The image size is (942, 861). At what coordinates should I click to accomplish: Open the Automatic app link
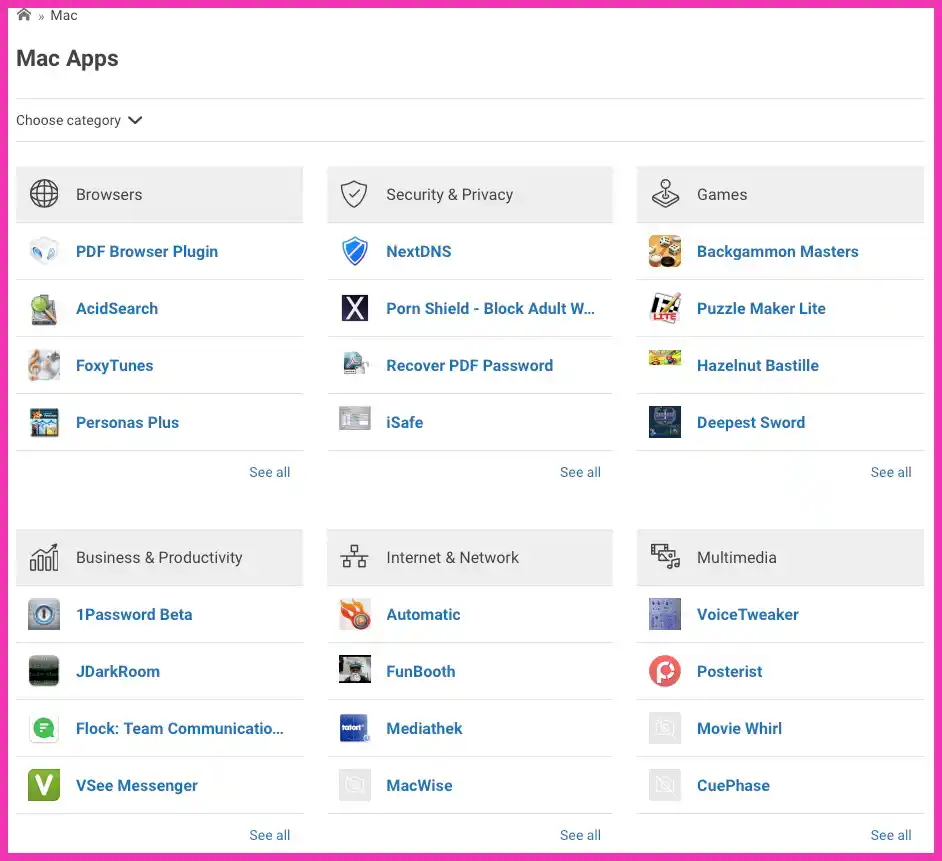click(424, 614)
